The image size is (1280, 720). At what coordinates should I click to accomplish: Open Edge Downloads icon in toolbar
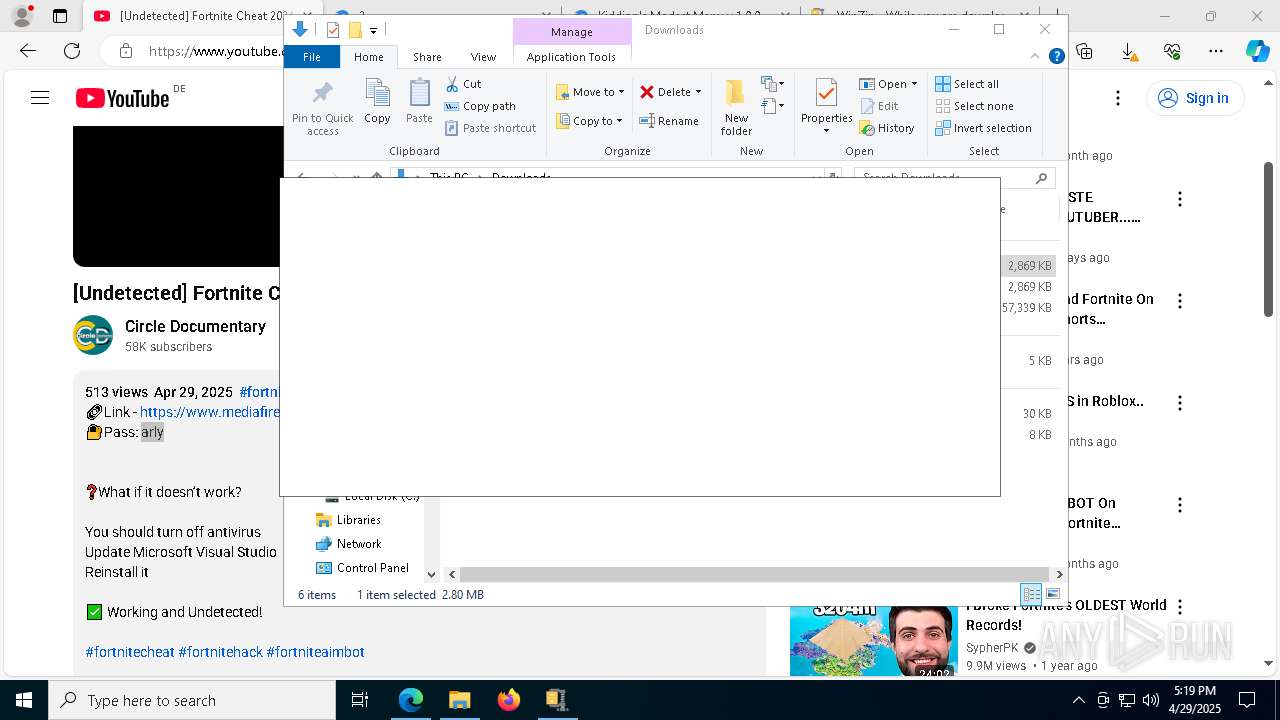(x=1128, y=51)
